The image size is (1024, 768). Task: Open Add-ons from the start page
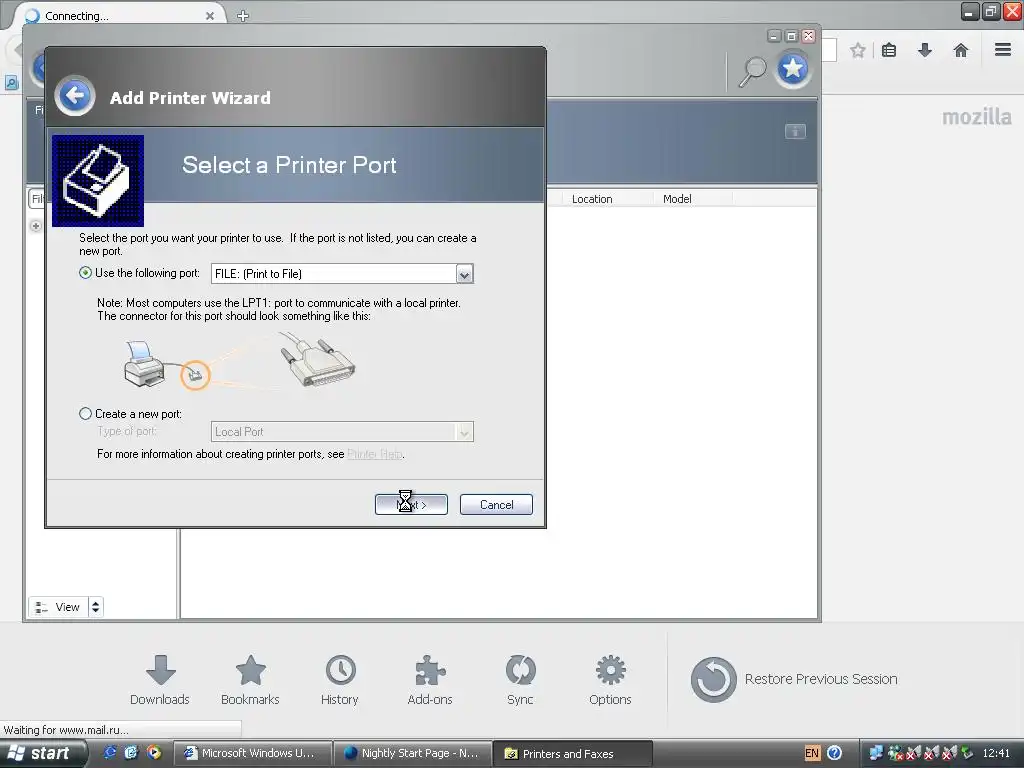pos(430,680)
